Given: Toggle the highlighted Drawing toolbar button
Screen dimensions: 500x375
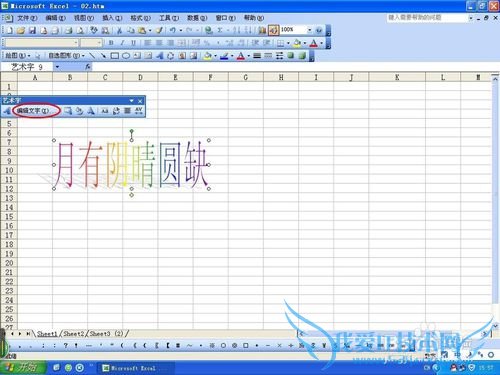Looking at the screenshot, I should click(x=273, y=30).
